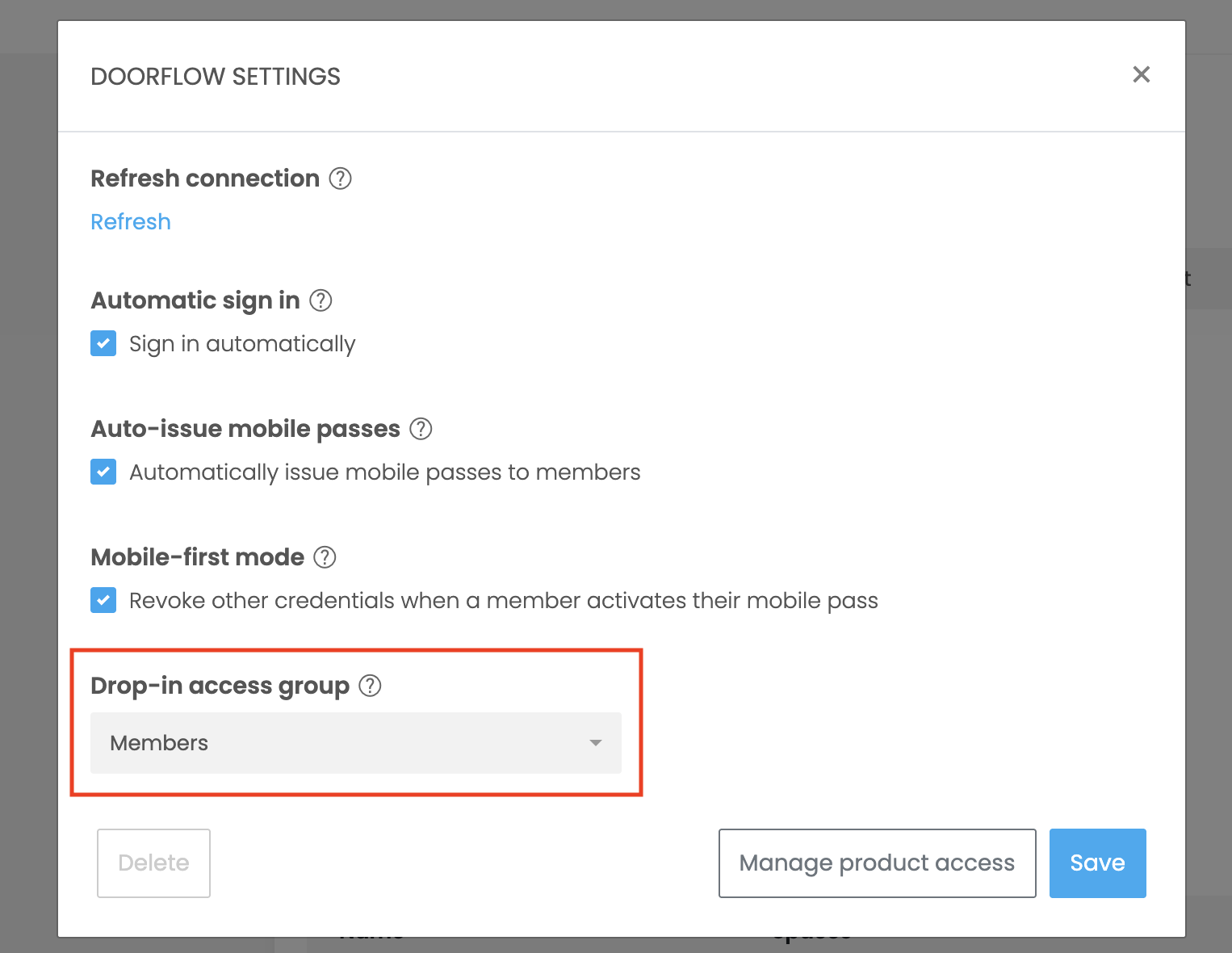1232x953 pixels.
Task: Click the dropdown caret arrow beside Members
Action: (596, 743)
